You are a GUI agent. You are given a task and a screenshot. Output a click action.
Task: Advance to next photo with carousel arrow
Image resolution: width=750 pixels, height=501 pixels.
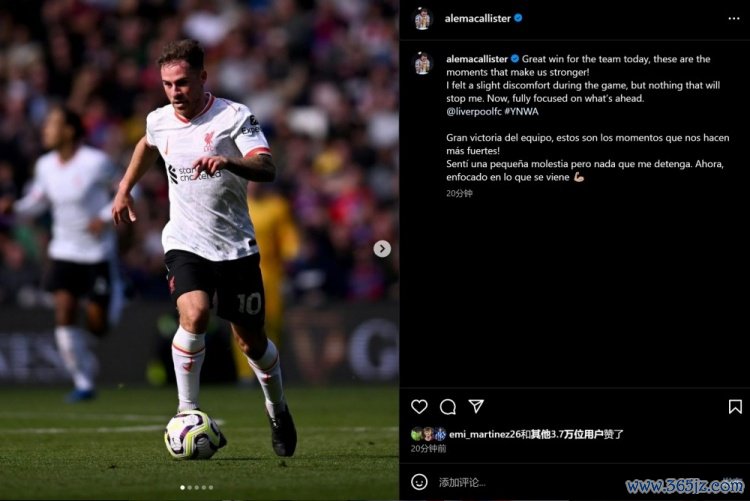[x=382, y=249]
